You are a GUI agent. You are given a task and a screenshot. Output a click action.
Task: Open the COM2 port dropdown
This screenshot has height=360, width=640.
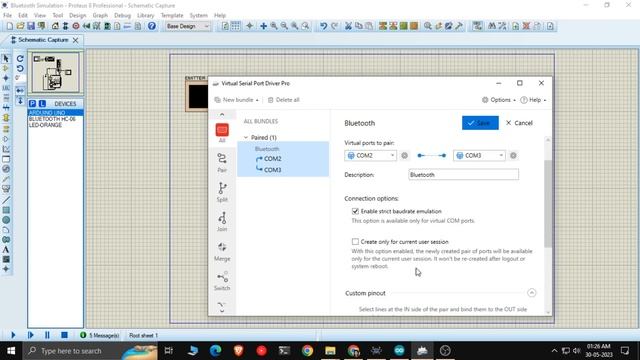click(371, 156)
